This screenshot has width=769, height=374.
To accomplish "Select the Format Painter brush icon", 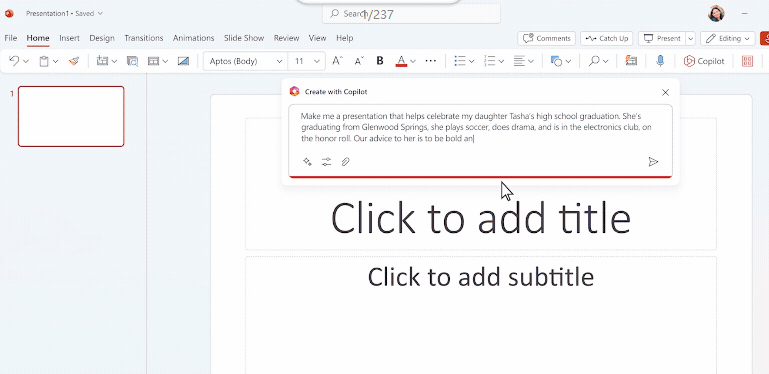I will tap(74, 61).
